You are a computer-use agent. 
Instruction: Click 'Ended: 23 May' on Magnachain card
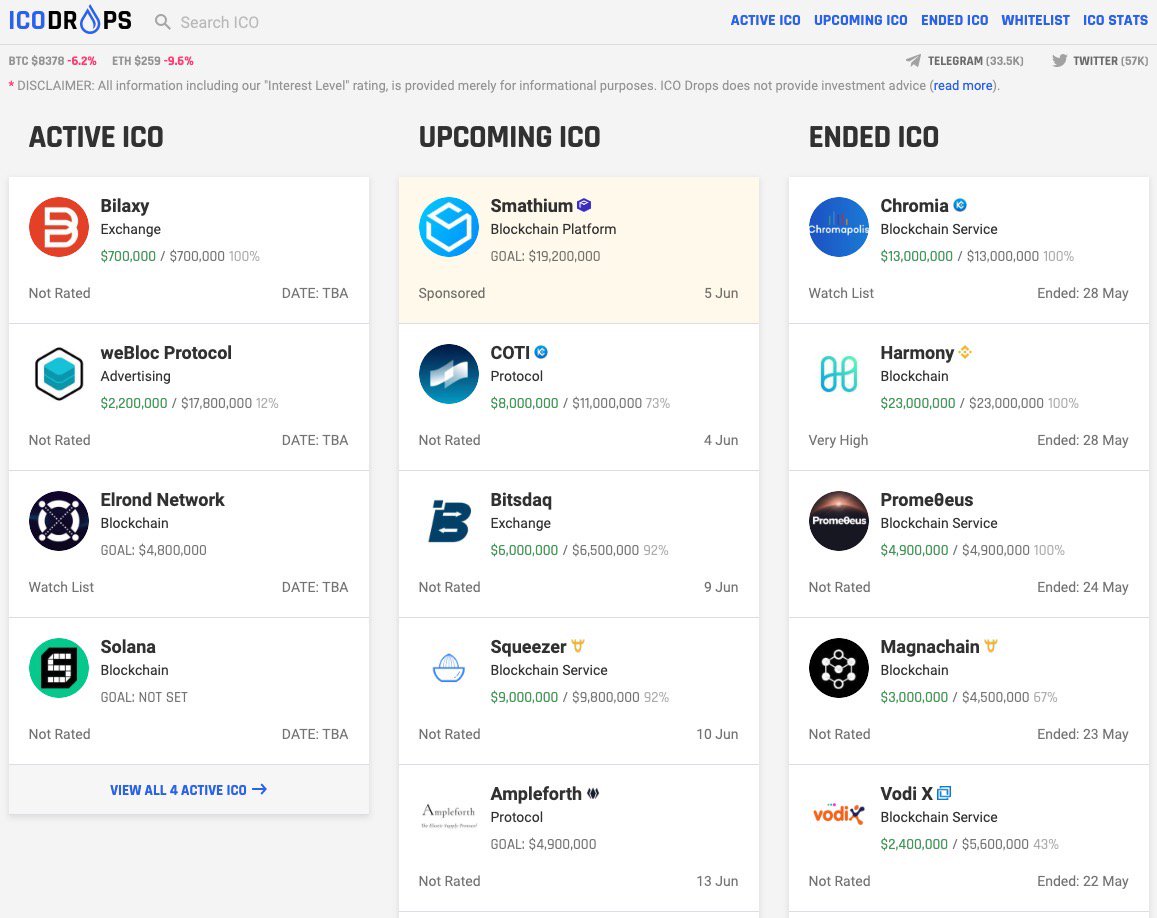point(1082,734)
